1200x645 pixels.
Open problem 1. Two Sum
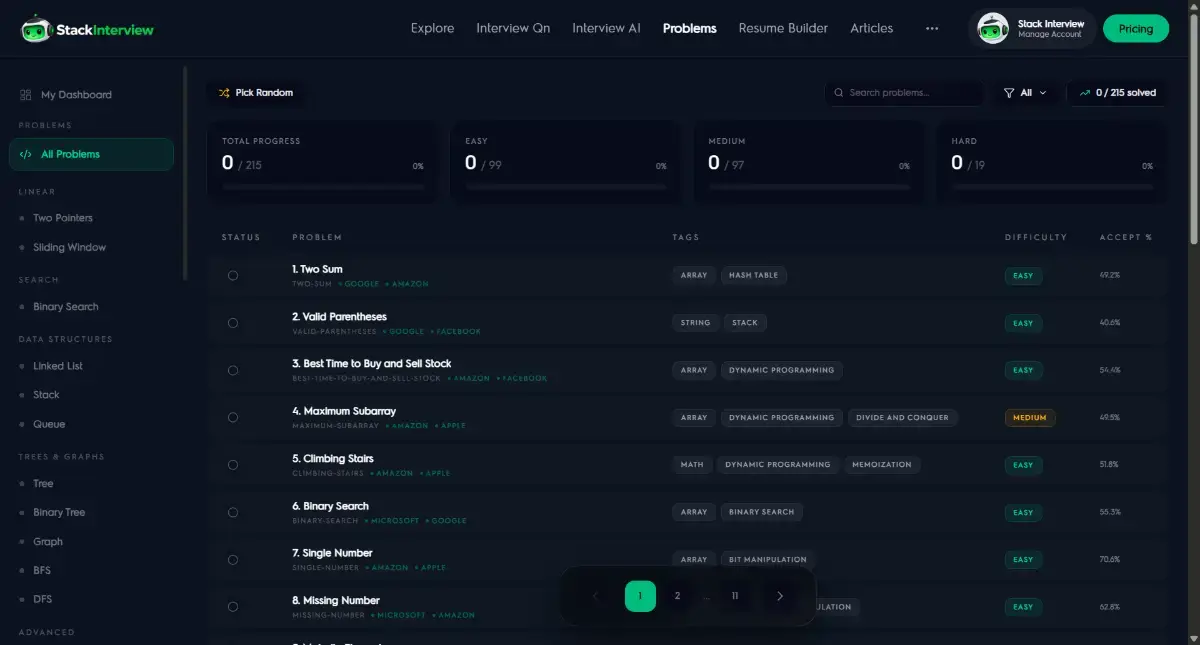click(317, 269)
